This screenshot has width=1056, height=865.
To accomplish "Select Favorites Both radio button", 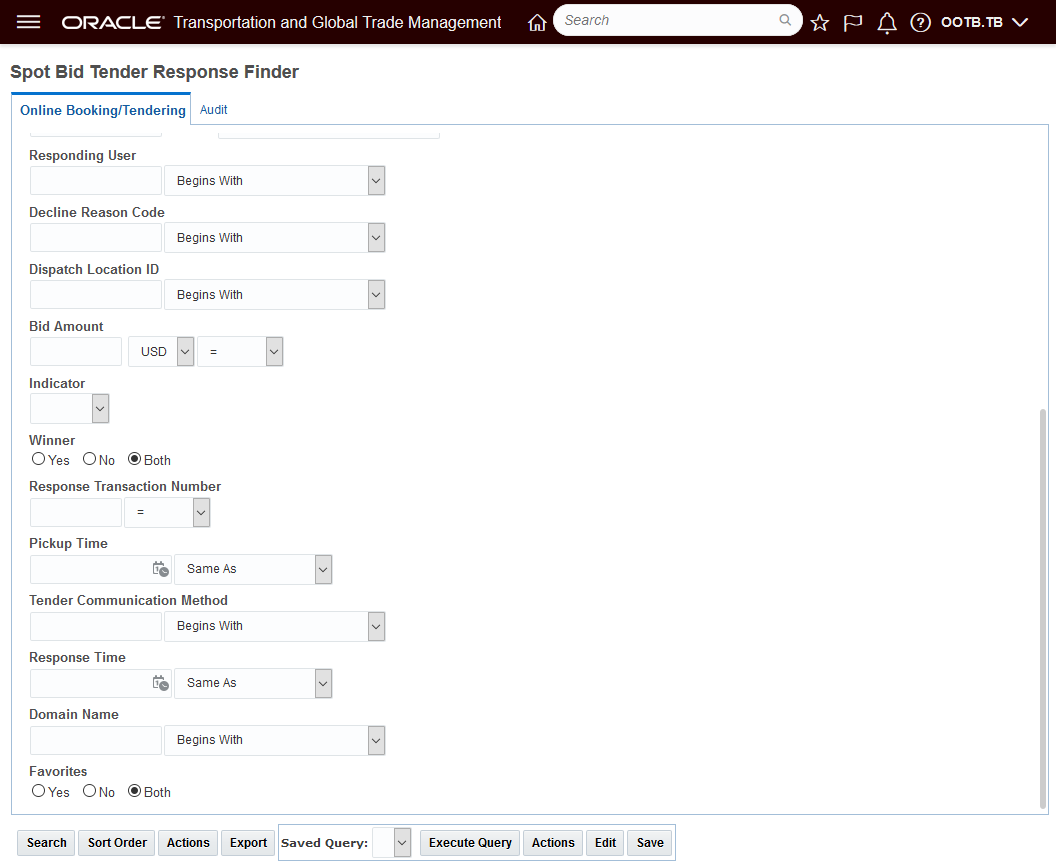I will 135,791.
